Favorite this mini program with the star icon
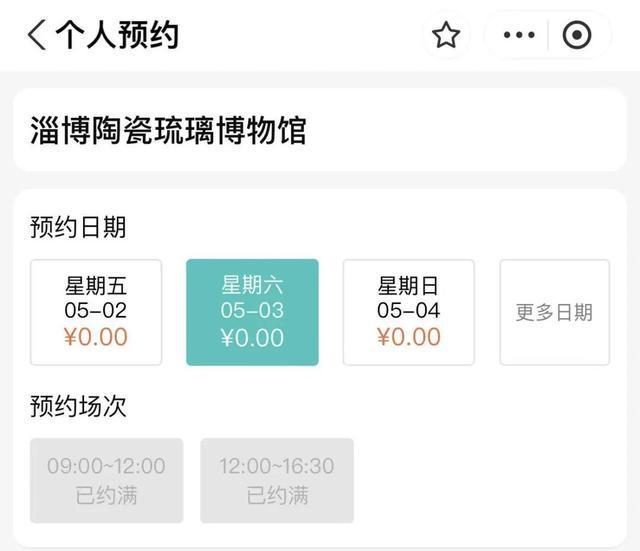This screenshot has width=640, height=551. coord(446,35)
